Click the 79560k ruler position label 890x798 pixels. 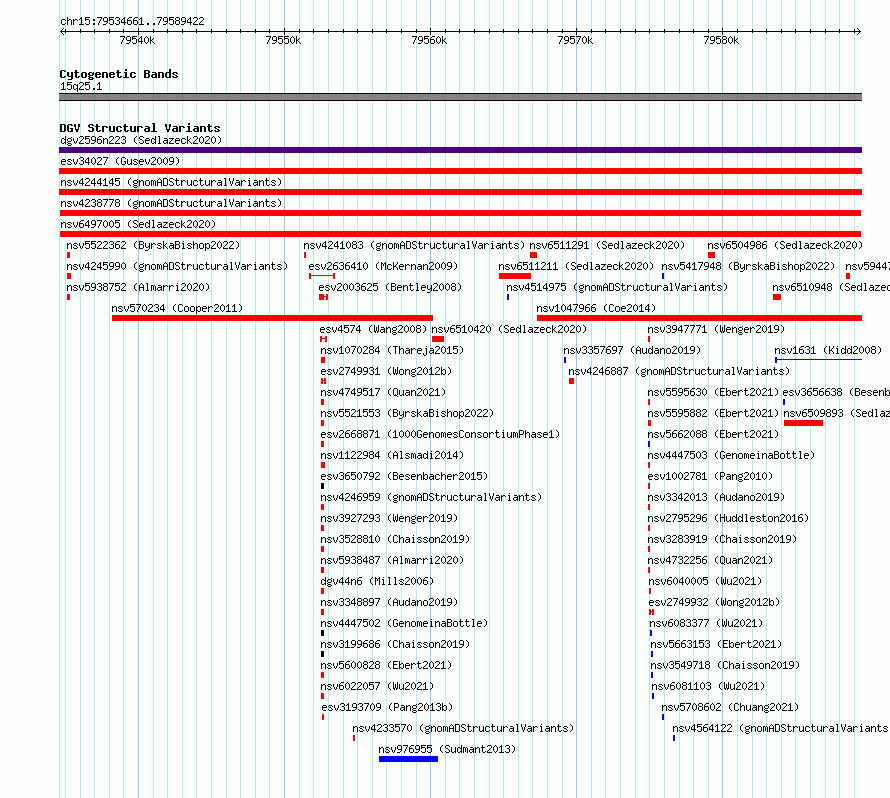429,40
